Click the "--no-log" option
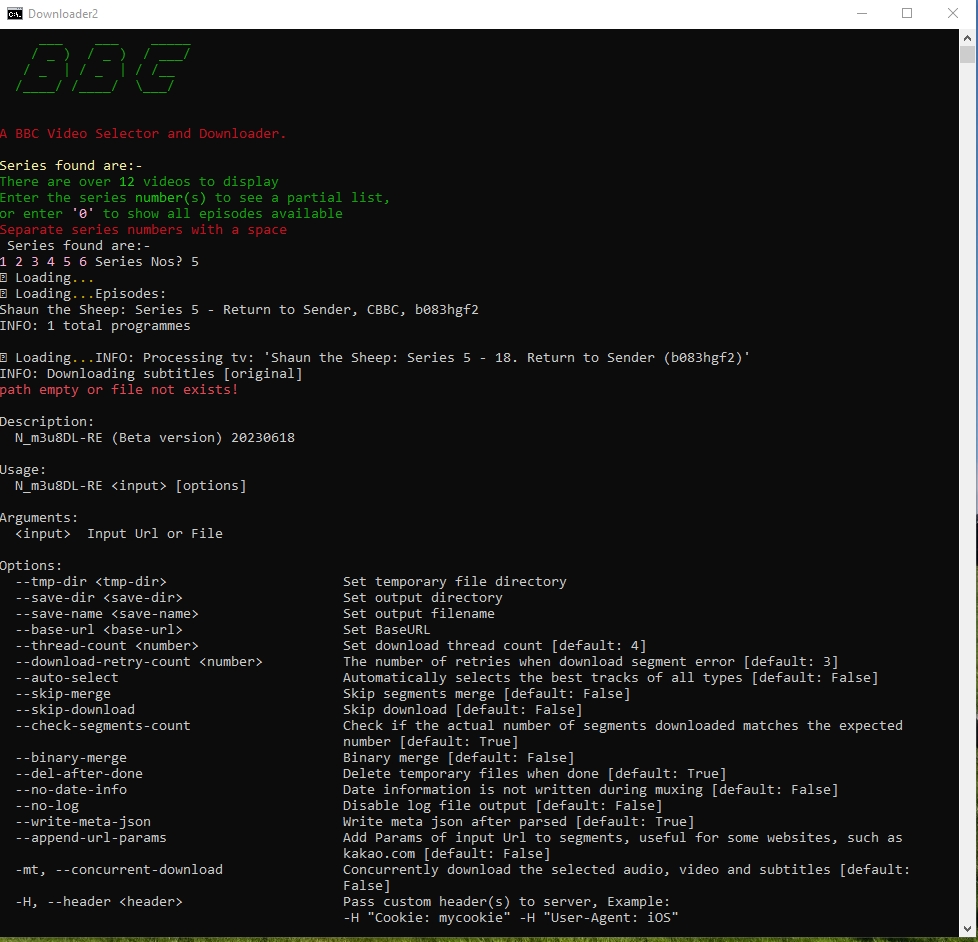978x942 pixels. coord(47,805)
